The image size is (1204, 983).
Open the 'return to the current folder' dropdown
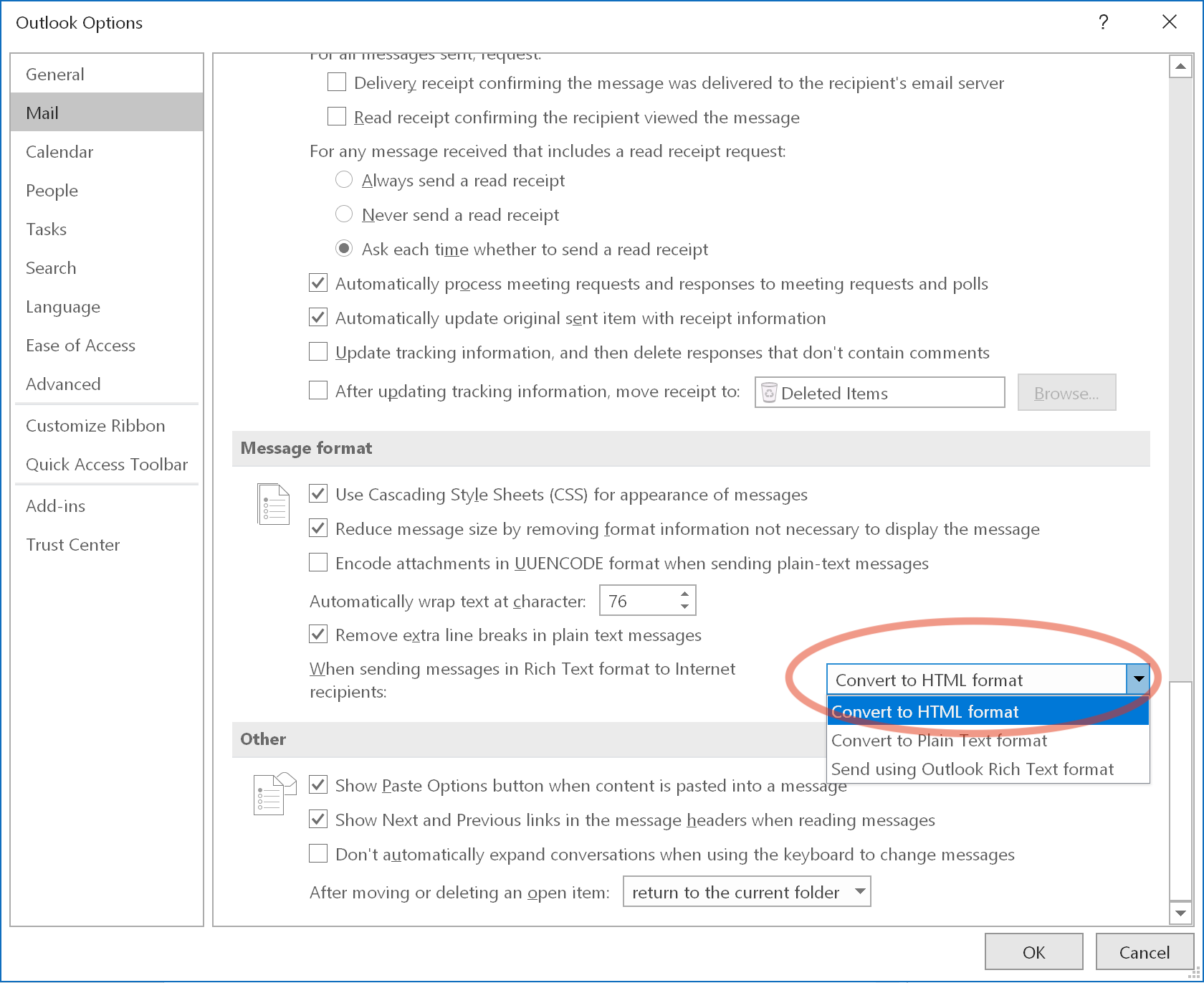[x=859, y=891]
